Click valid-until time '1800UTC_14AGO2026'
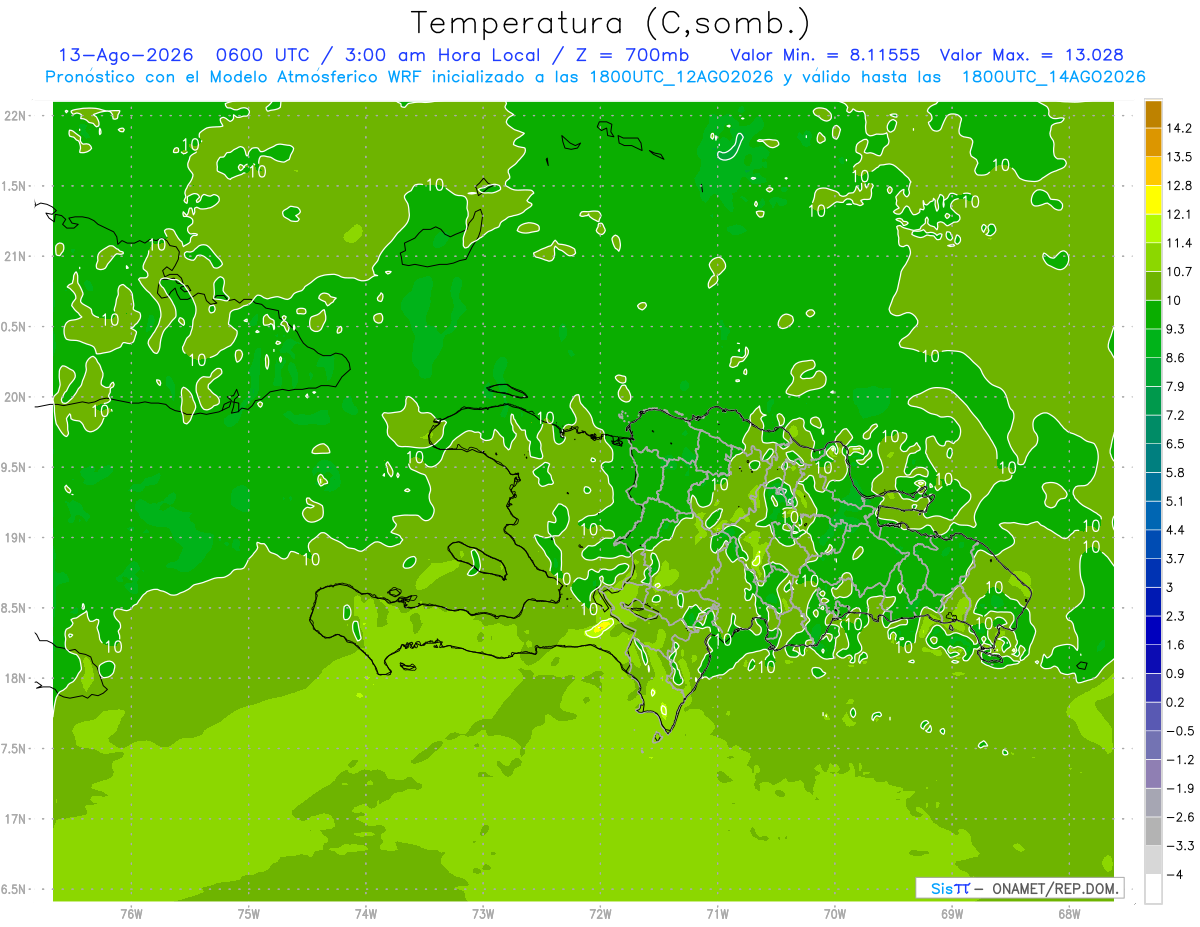This screenshot has width=1200, height=927. [1053, 77]
